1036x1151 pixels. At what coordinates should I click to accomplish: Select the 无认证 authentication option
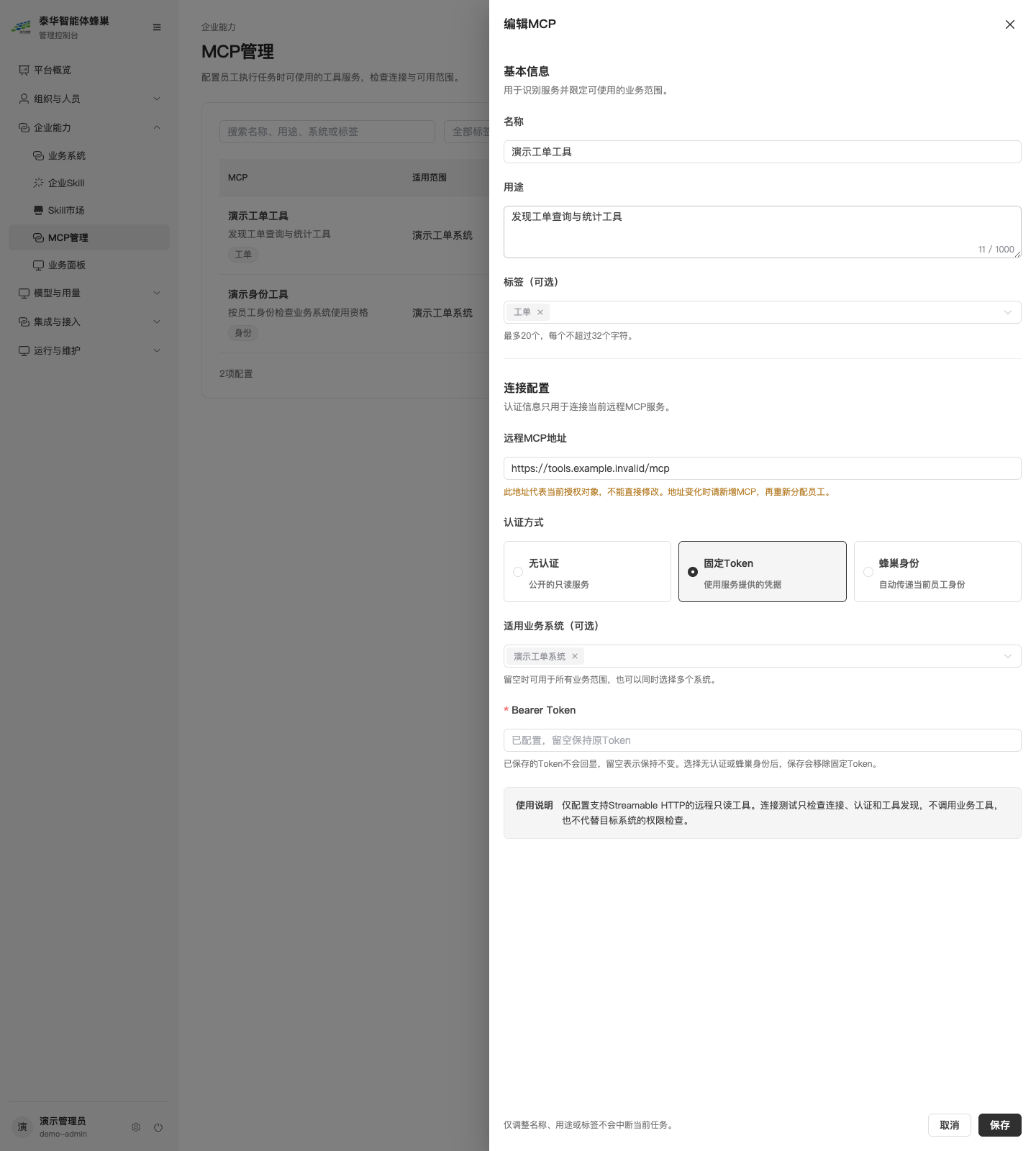pos(587,571)
